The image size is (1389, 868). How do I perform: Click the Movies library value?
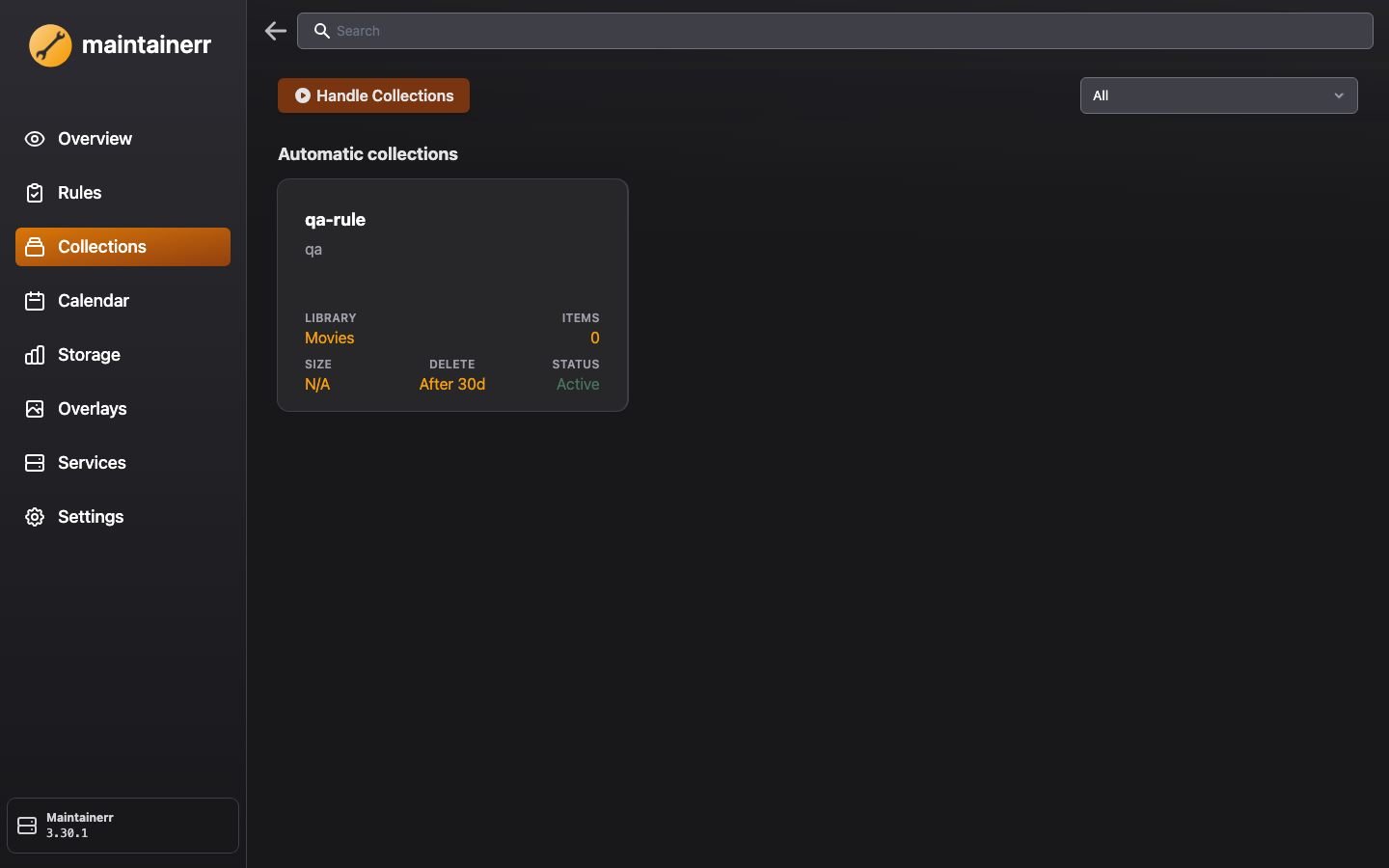click(x=330, y=338)
